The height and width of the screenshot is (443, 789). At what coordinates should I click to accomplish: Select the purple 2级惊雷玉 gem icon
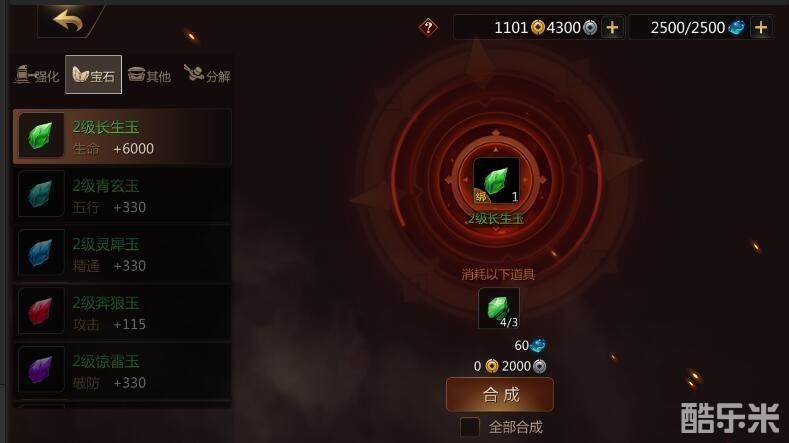coord(41,369)
